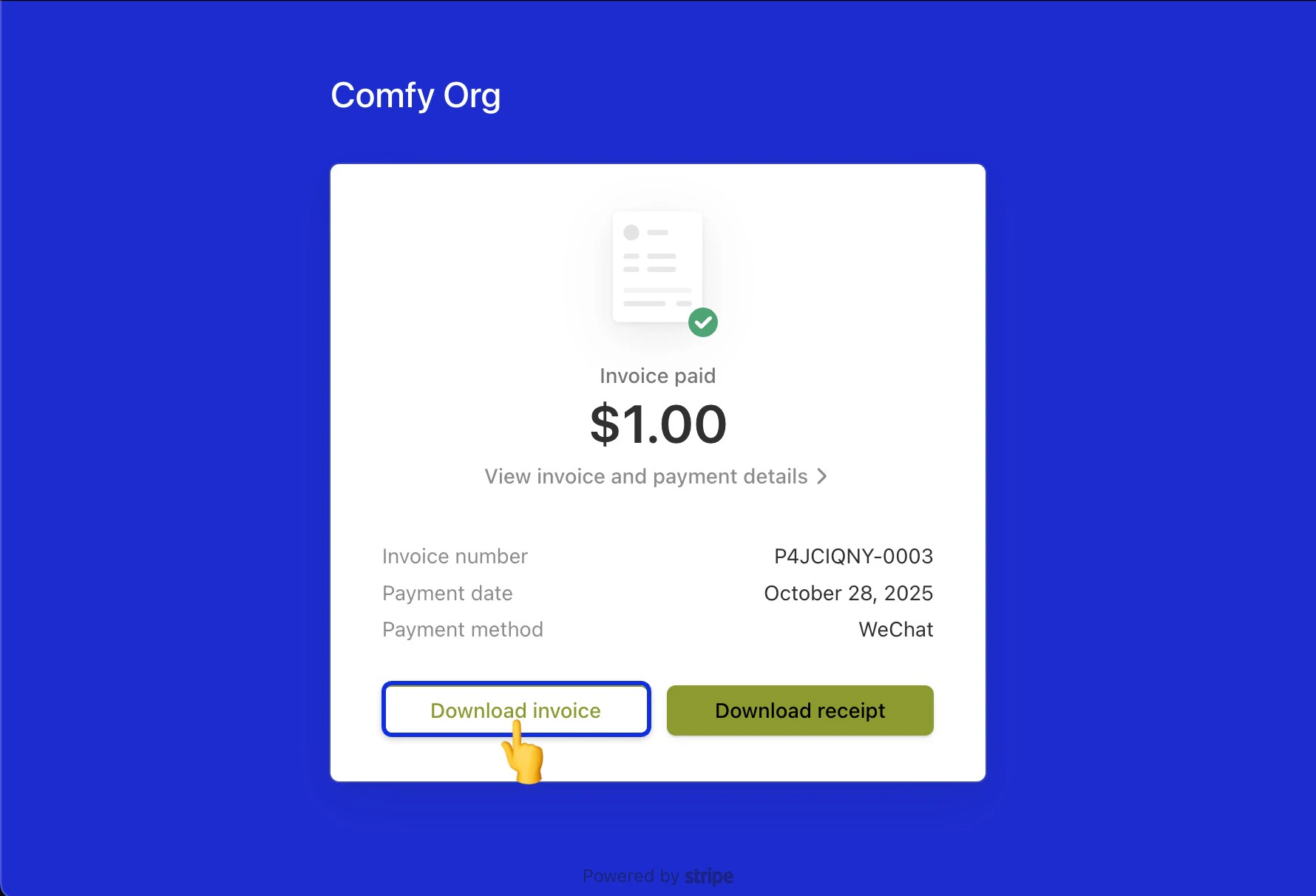
Task: Select the WeChat payment method value
Action: 895,630
